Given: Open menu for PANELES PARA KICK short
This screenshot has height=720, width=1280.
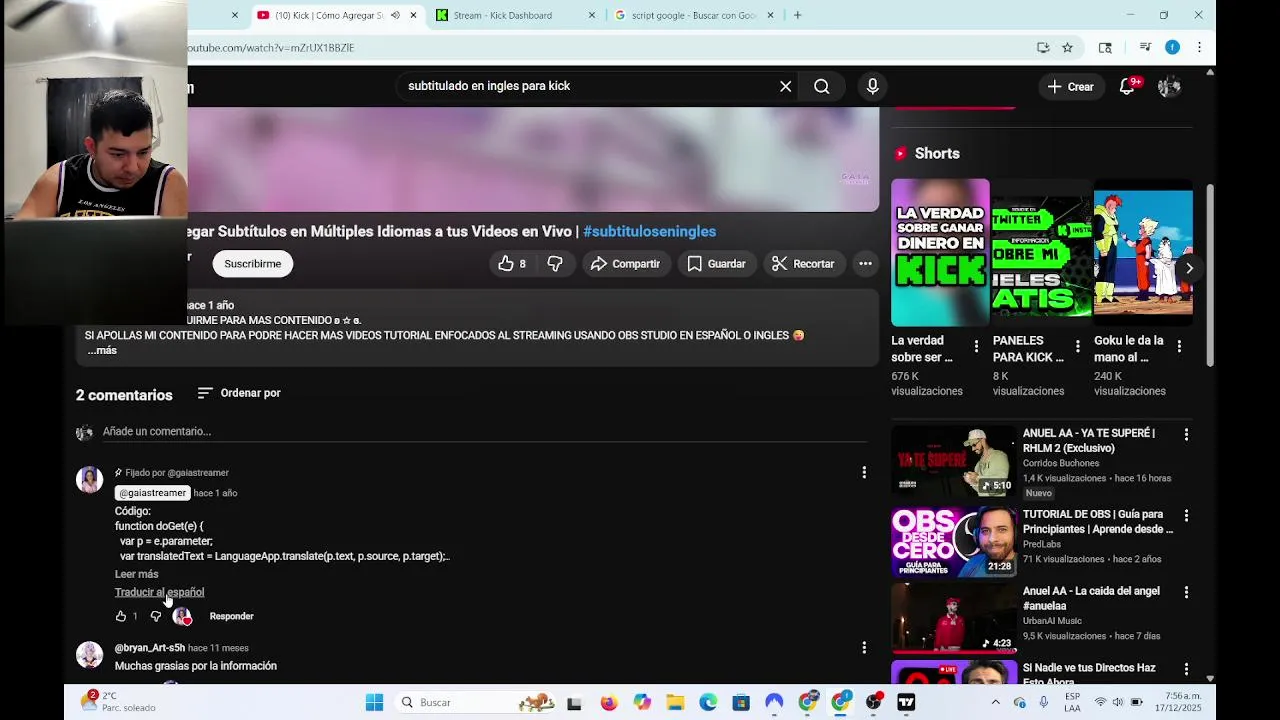Looking at the screenshot, I should pos(1077,347).
